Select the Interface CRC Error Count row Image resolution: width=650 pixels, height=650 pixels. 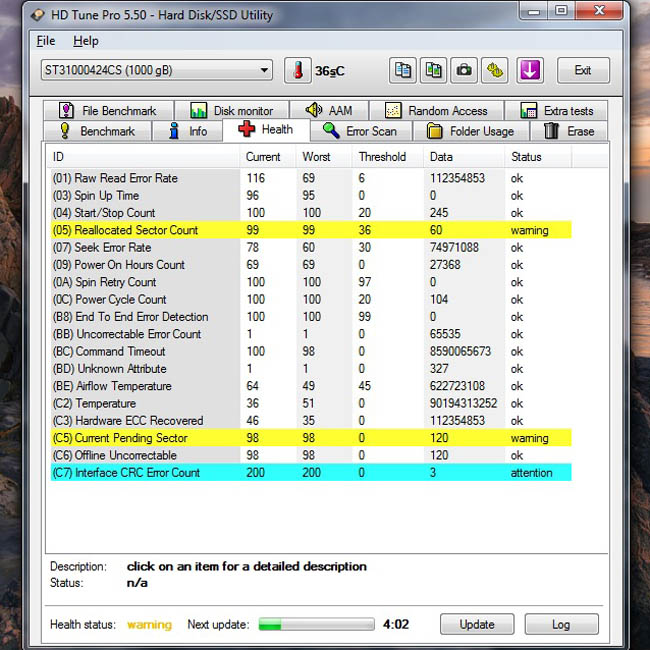coord(311,473)
